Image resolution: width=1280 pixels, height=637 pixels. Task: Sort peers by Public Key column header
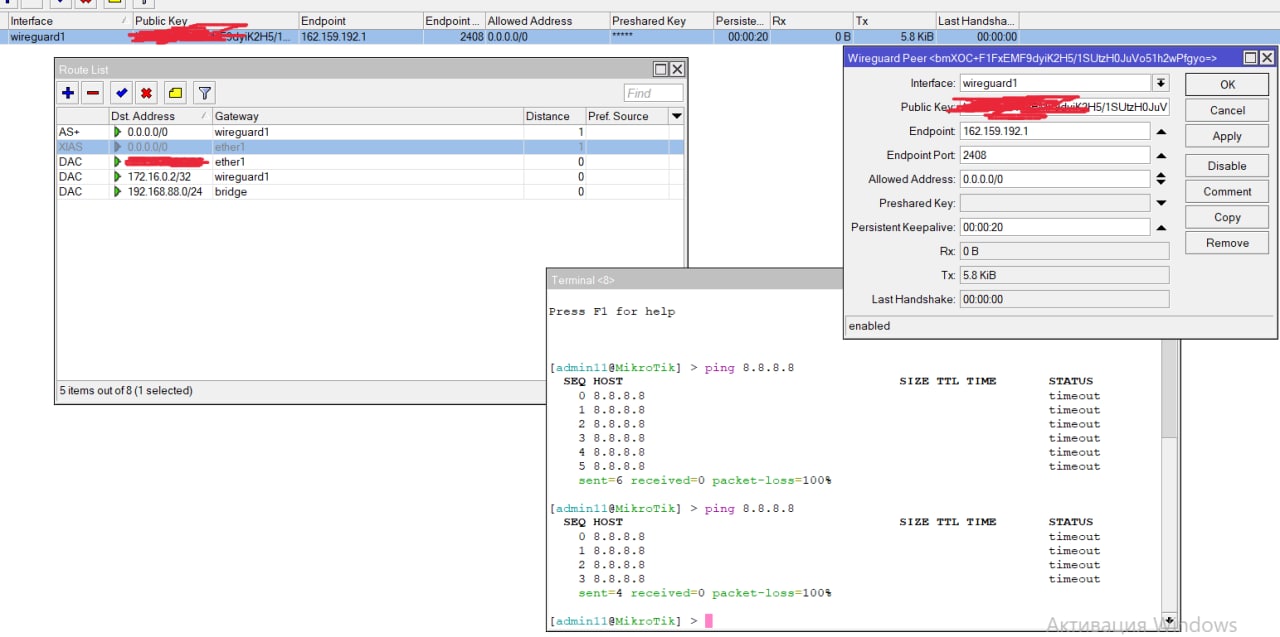[x=215, y=21]
